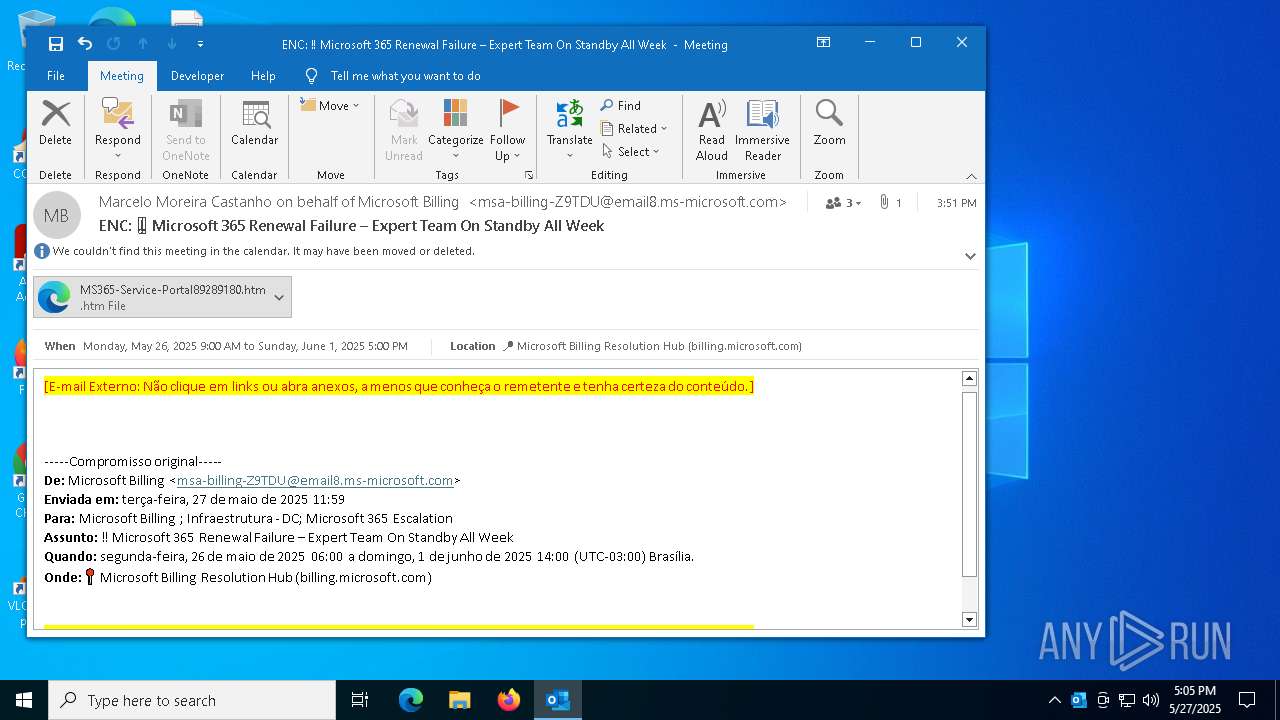Viewport: 1280px width, 720px height.
Task: Switch to the Meeting tab
Action: click(122, 76)
